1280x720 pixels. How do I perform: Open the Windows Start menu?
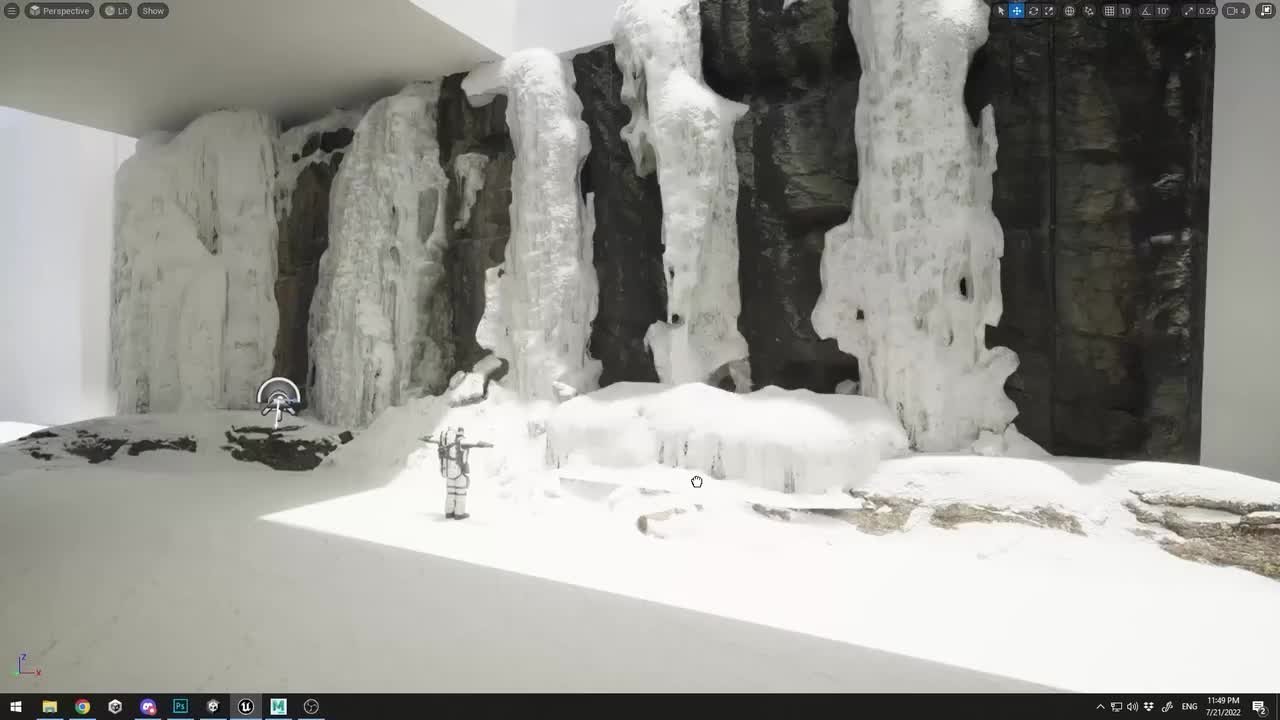click(x=15, y=706)
